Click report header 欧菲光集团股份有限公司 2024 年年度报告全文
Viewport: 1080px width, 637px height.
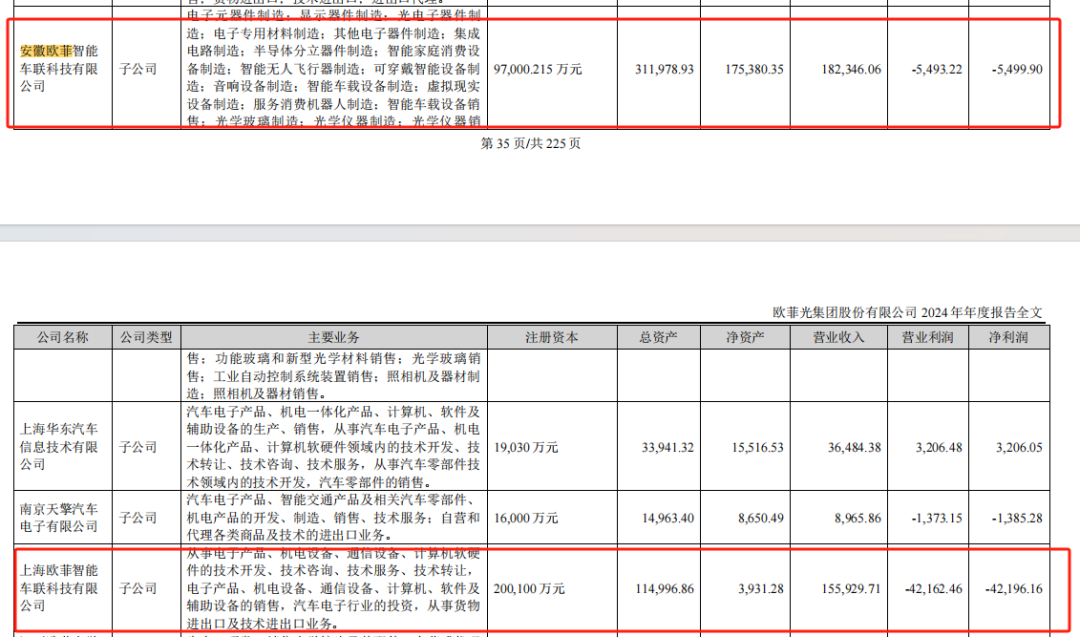[x=907, y=312]
